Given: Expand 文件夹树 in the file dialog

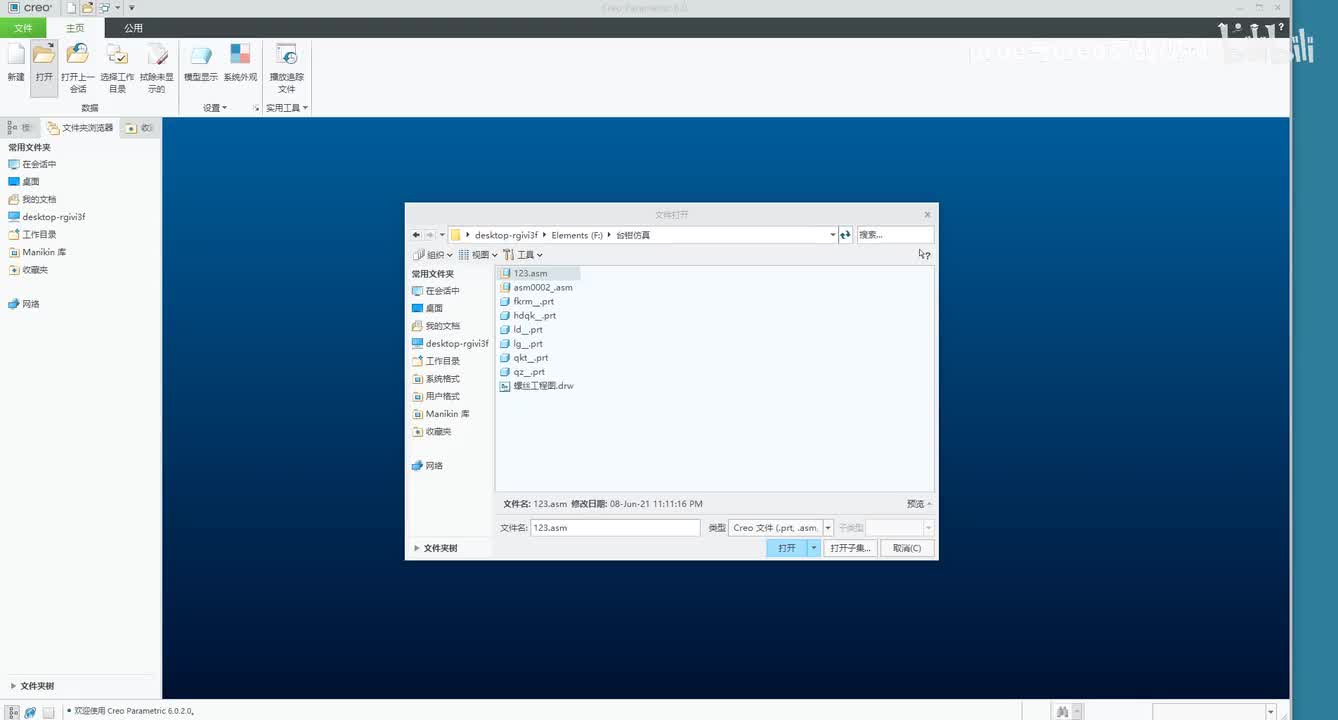Looking at the screenshot, I should coord(436,548).
